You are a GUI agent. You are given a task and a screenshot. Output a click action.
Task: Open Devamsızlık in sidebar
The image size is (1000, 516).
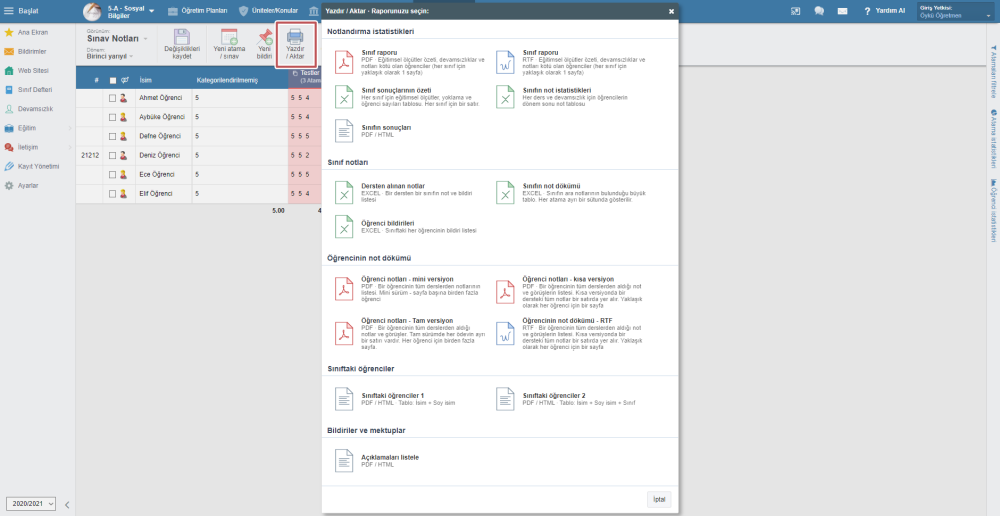pyautogui.click(x=37, y=108)
